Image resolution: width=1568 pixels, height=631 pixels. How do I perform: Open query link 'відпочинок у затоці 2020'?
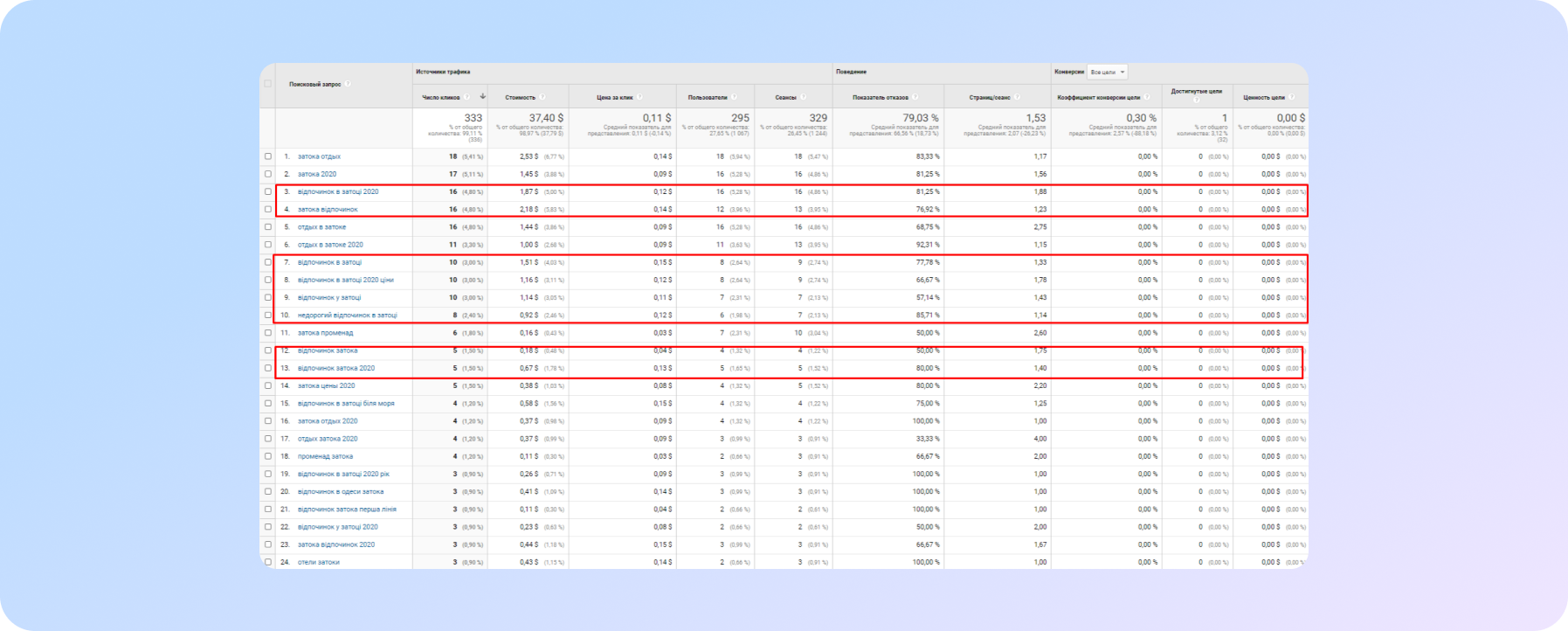[338, 527]
